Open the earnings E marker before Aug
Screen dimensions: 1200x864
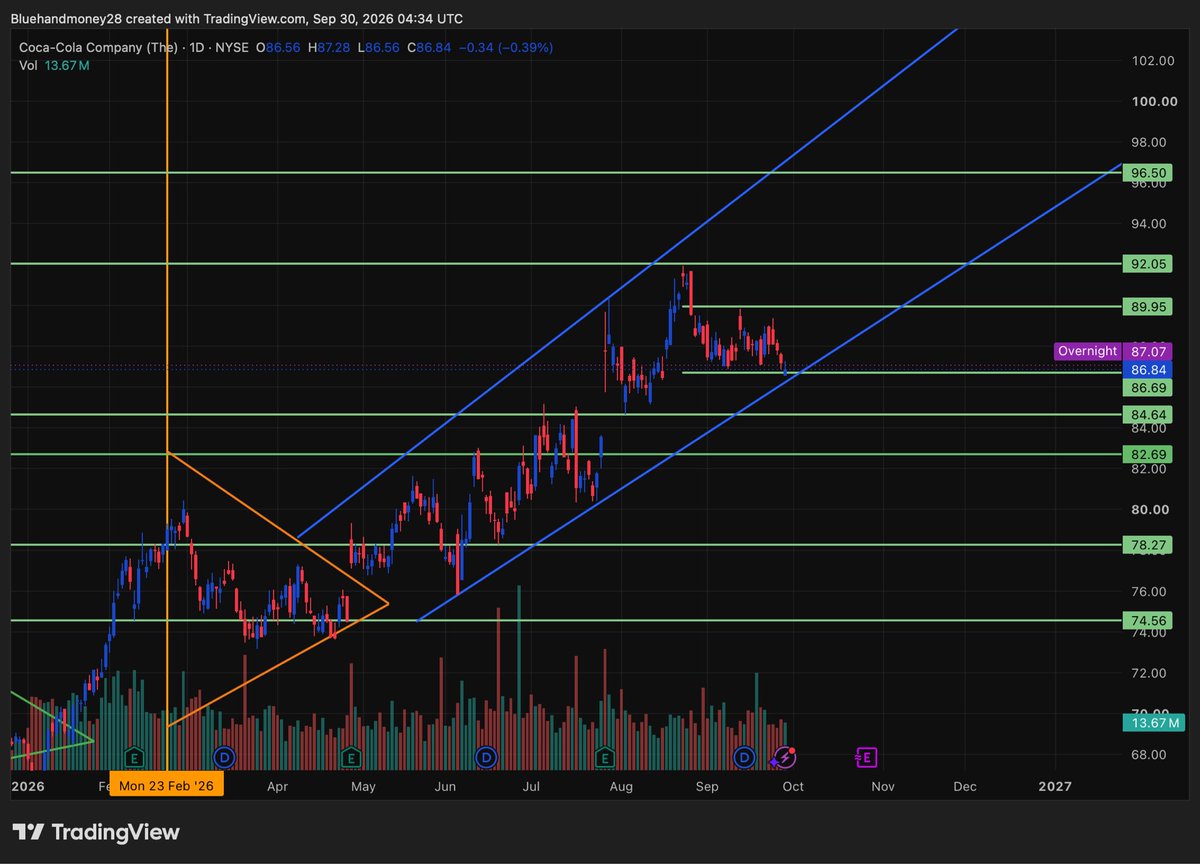(605, 756)
